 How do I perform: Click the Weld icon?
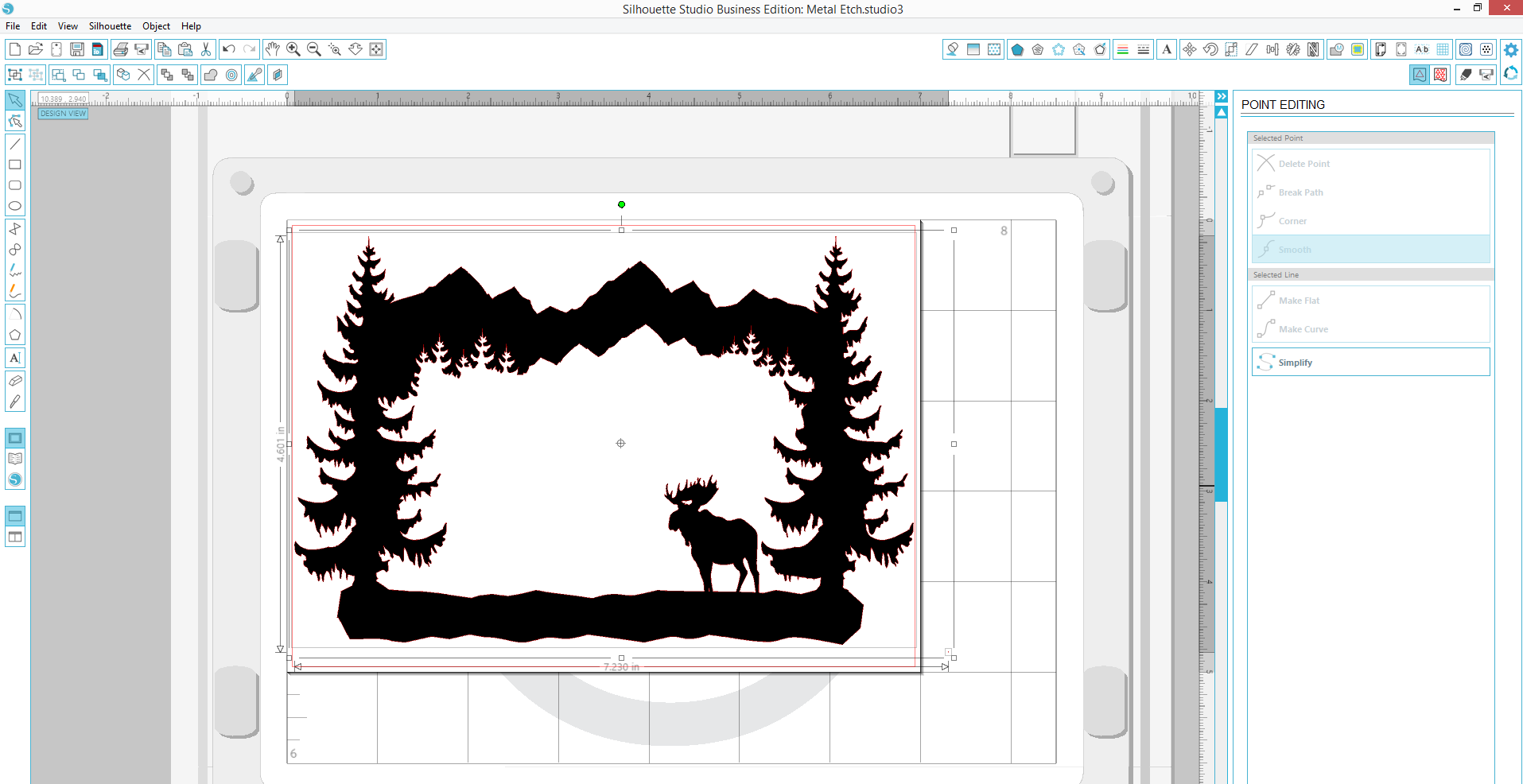click(211, 75)
